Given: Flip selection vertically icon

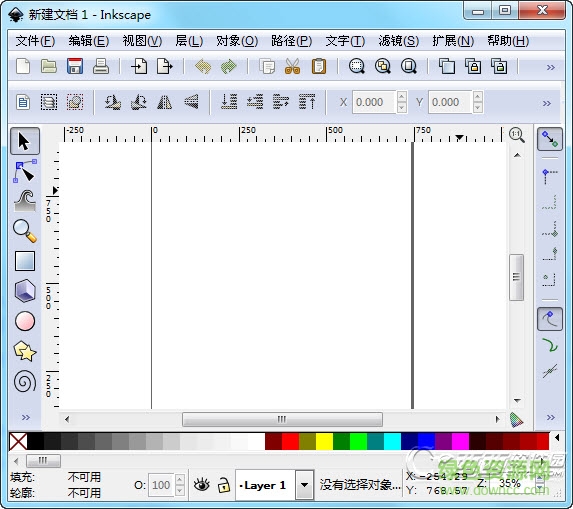Looking at the screenshot, I should point(191,102).
